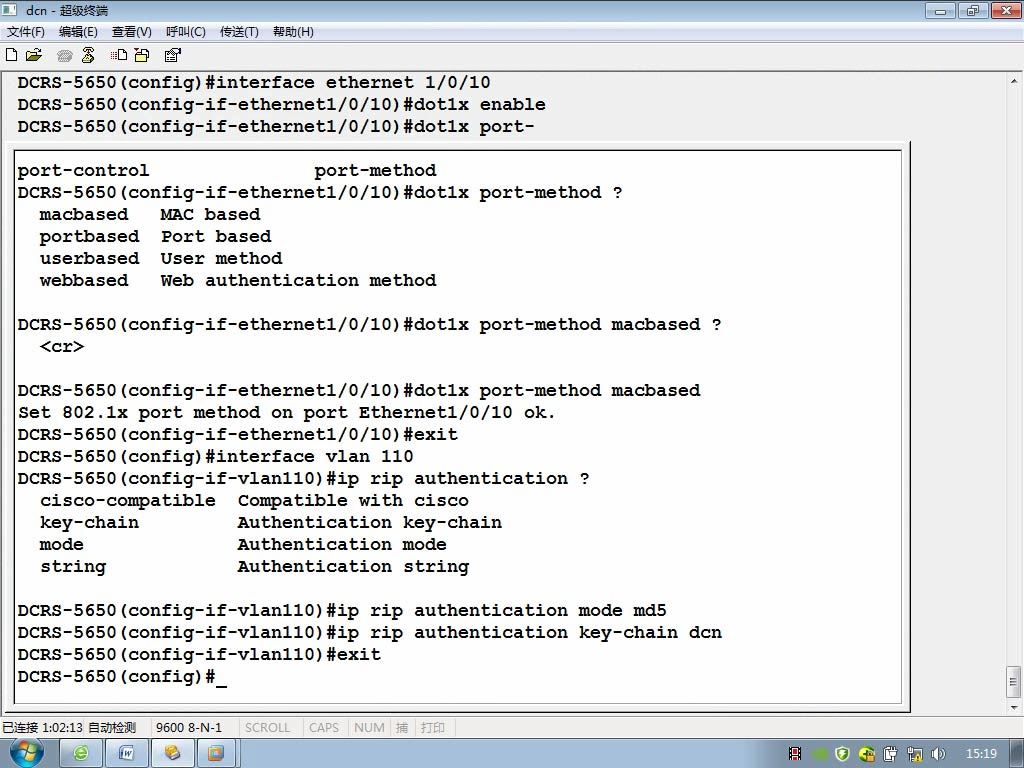Open the 呼叫(C) menu
This screenshot has width=1024, height=768.
[185, 32]
